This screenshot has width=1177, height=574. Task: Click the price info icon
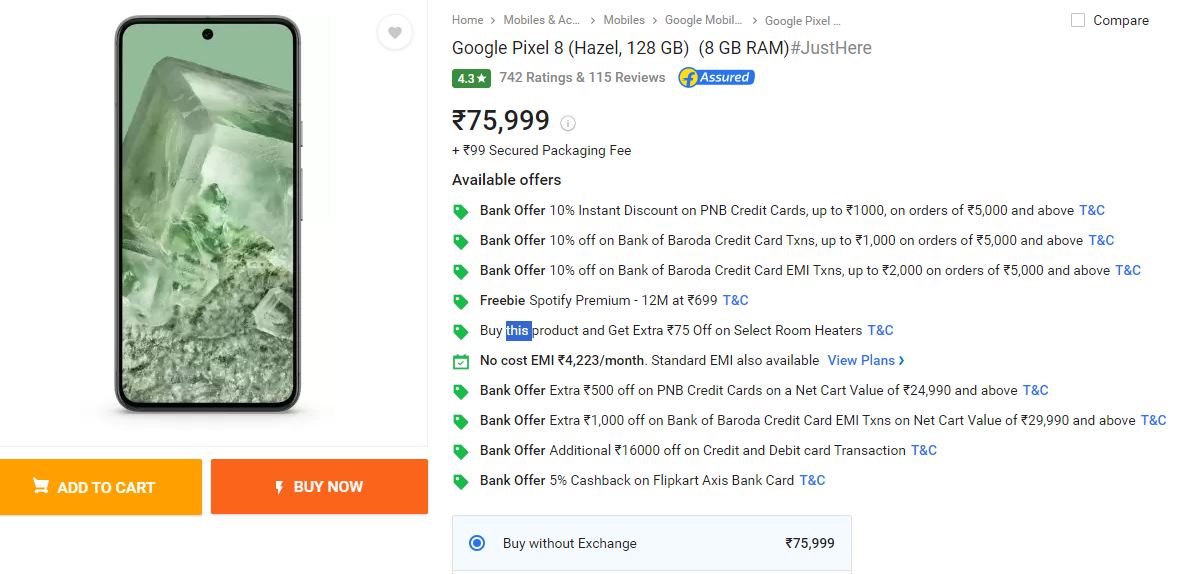[x=568, y=123]
